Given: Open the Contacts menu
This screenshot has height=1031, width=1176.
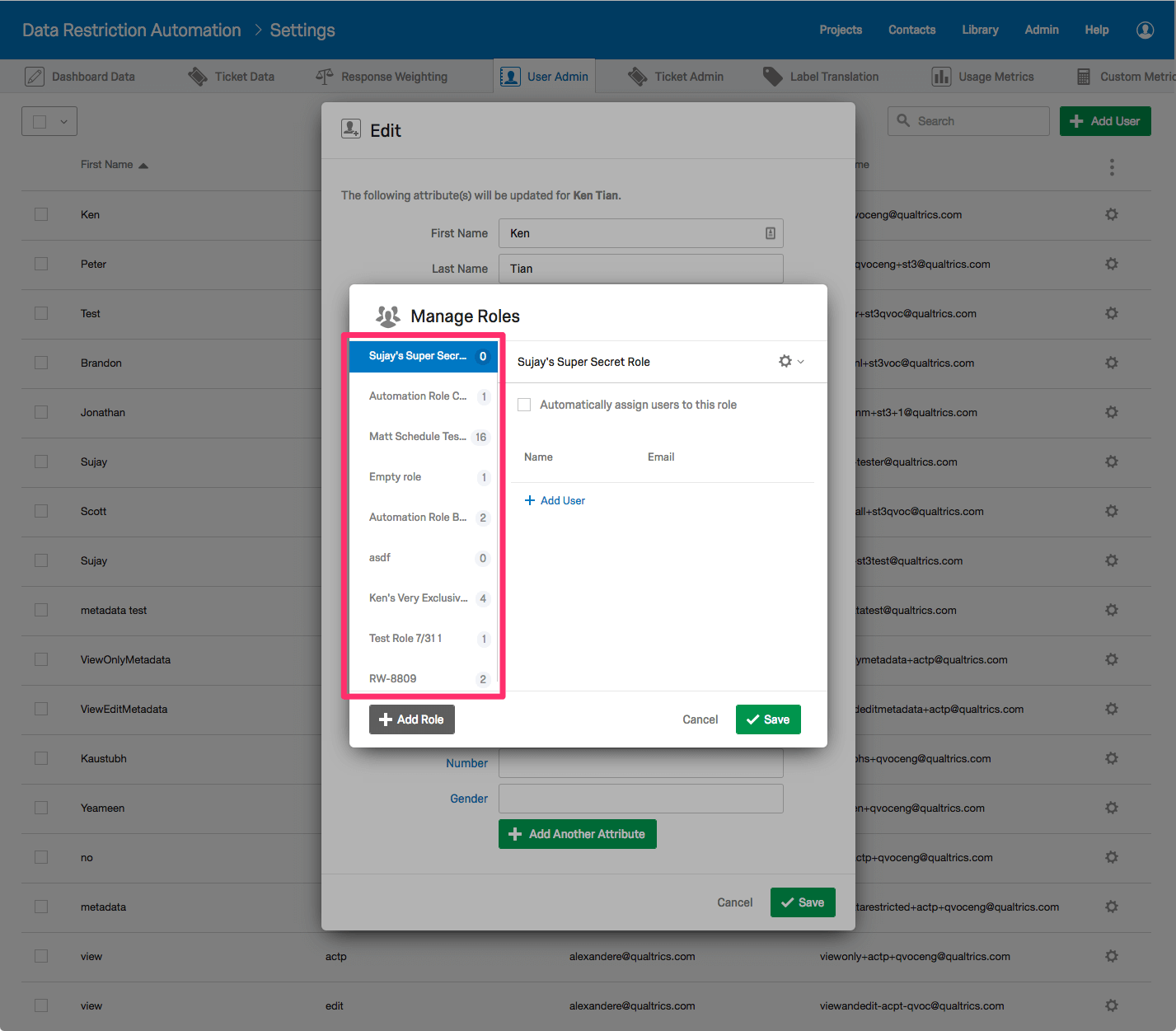Looking at the screenshot, I should 912,30.
